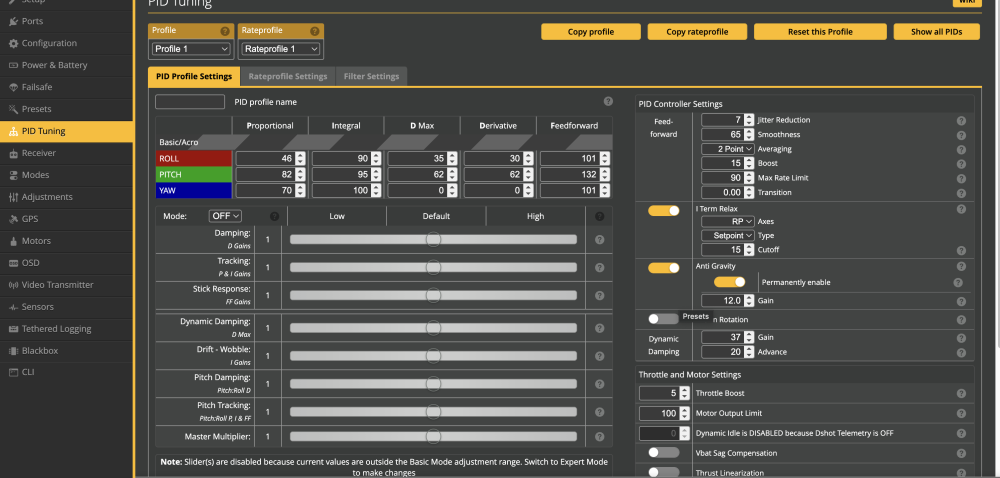Viewport: 1000px width, 478px height.
Task: Switch to the Rateprofile Settings tab
Action: pos(287,76)
